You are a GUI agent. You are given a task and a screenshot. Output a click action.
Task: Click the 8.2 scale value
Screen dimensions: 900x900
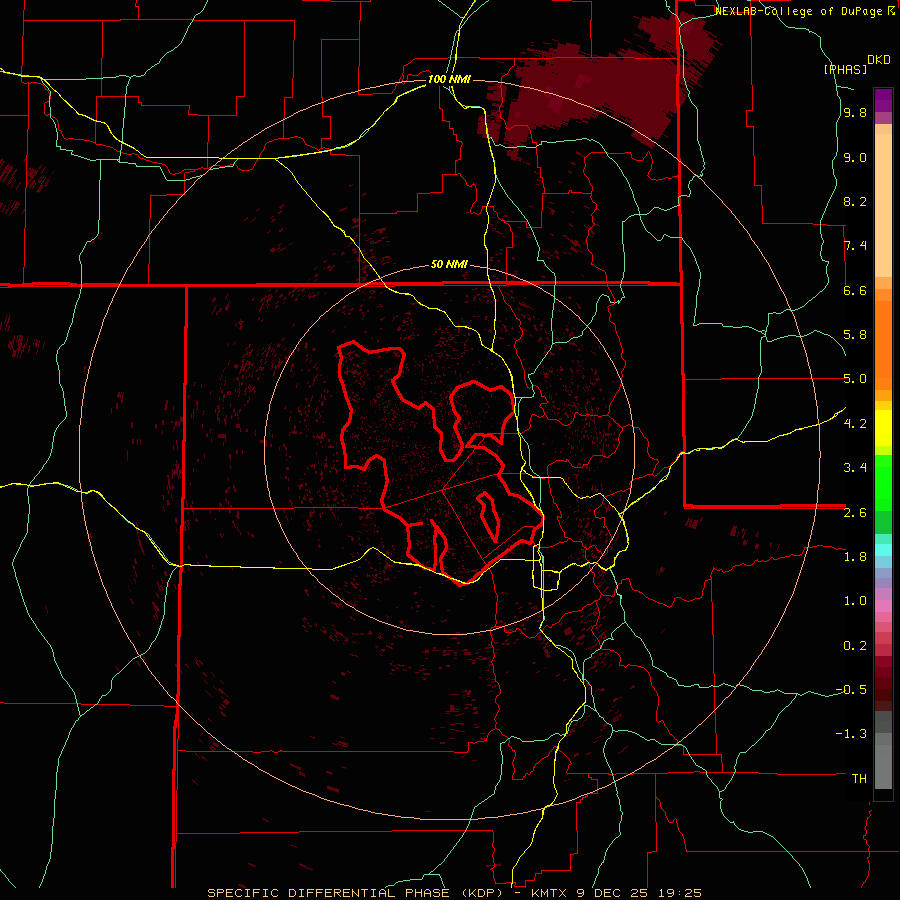(x=855, y=201)
